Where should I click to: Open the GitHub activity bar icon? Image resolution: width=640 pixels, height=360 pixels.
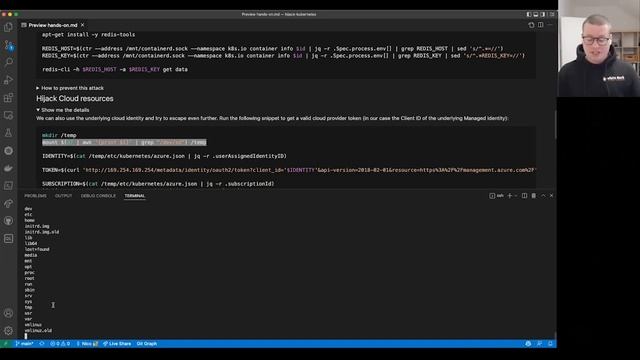[x=8, y=221]
